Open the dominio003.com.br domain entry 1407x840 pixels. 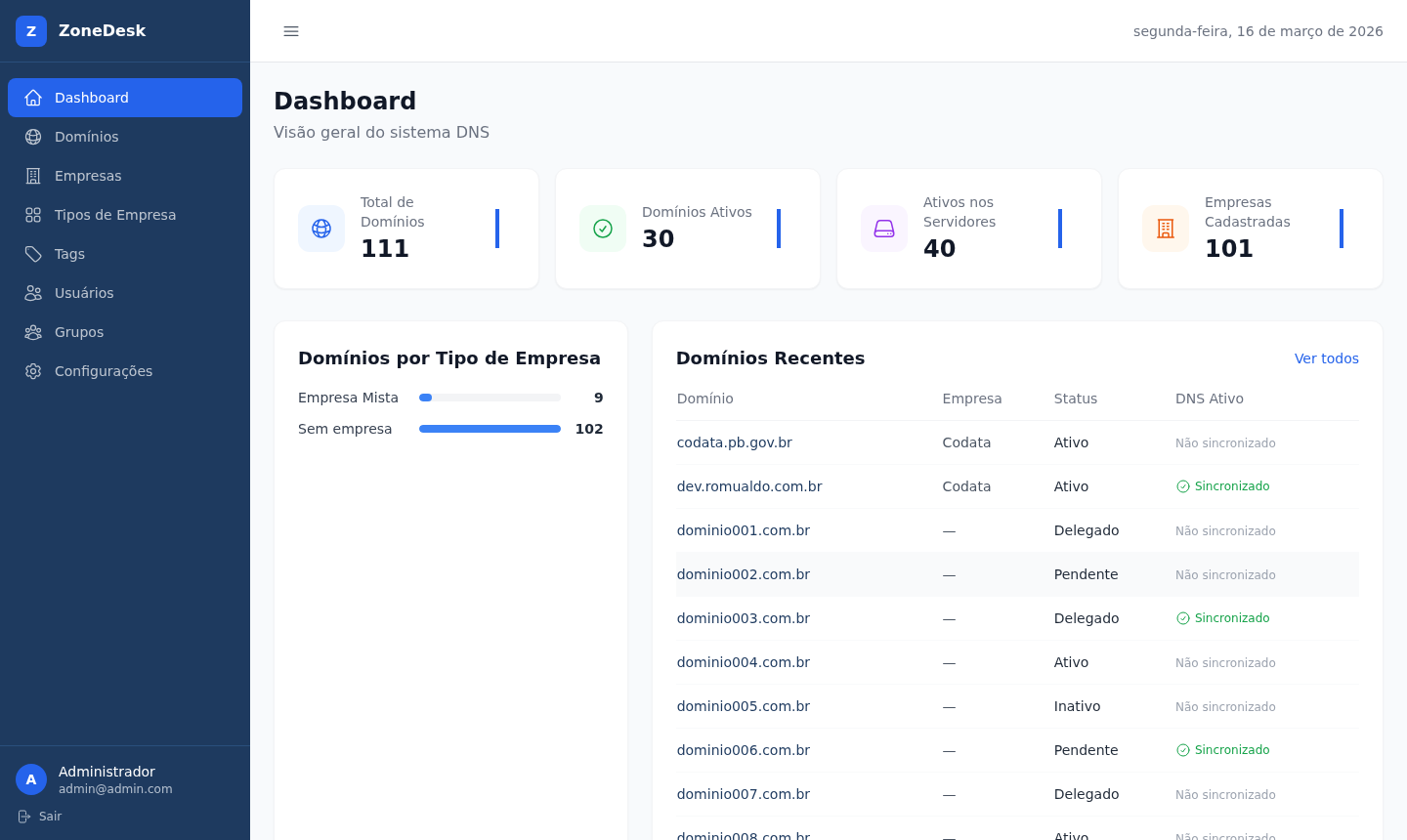point(743,618)
